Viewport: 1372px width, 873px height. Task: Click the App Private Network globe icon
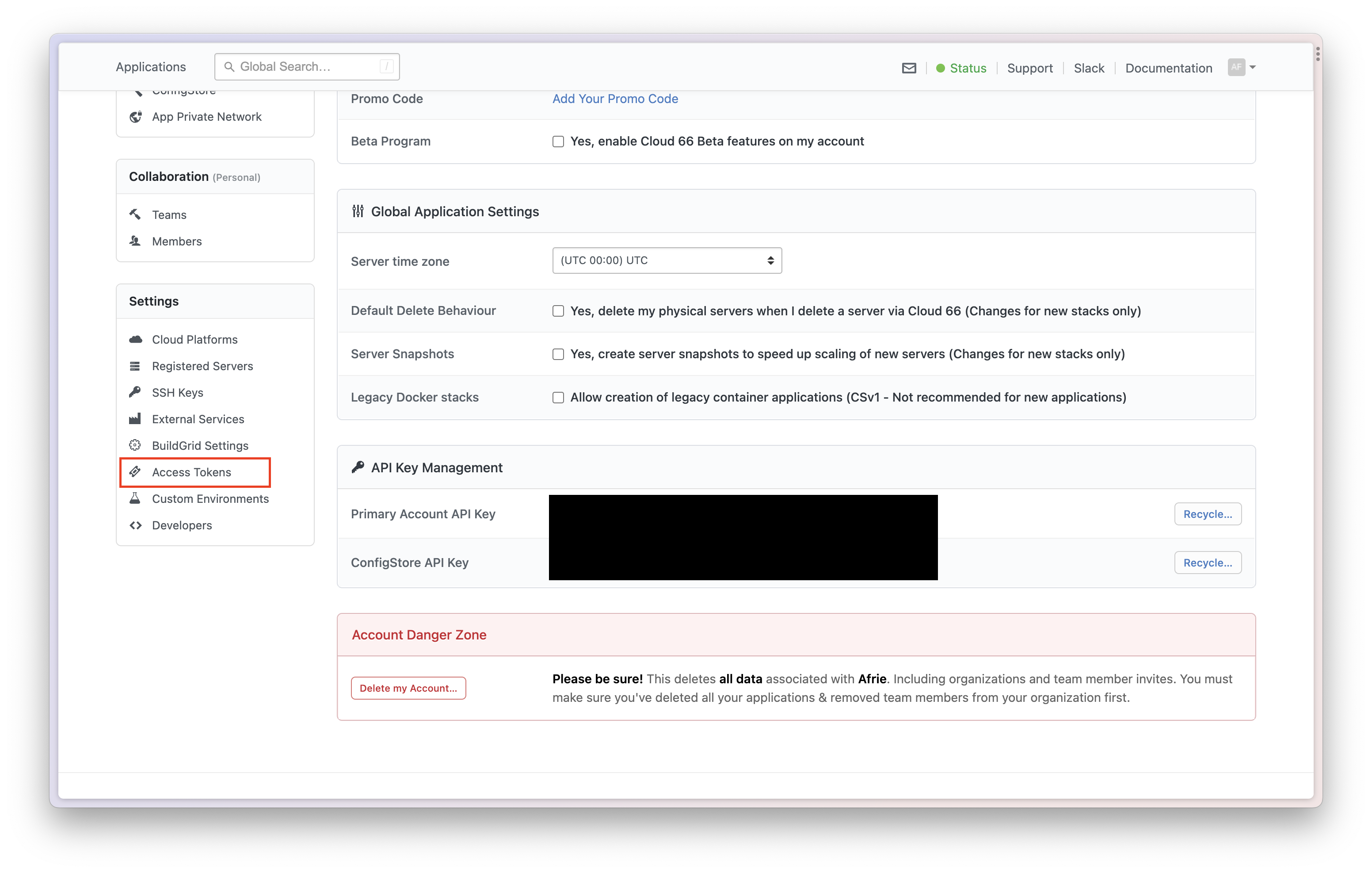pyautogui.click(x=136, y=117)
